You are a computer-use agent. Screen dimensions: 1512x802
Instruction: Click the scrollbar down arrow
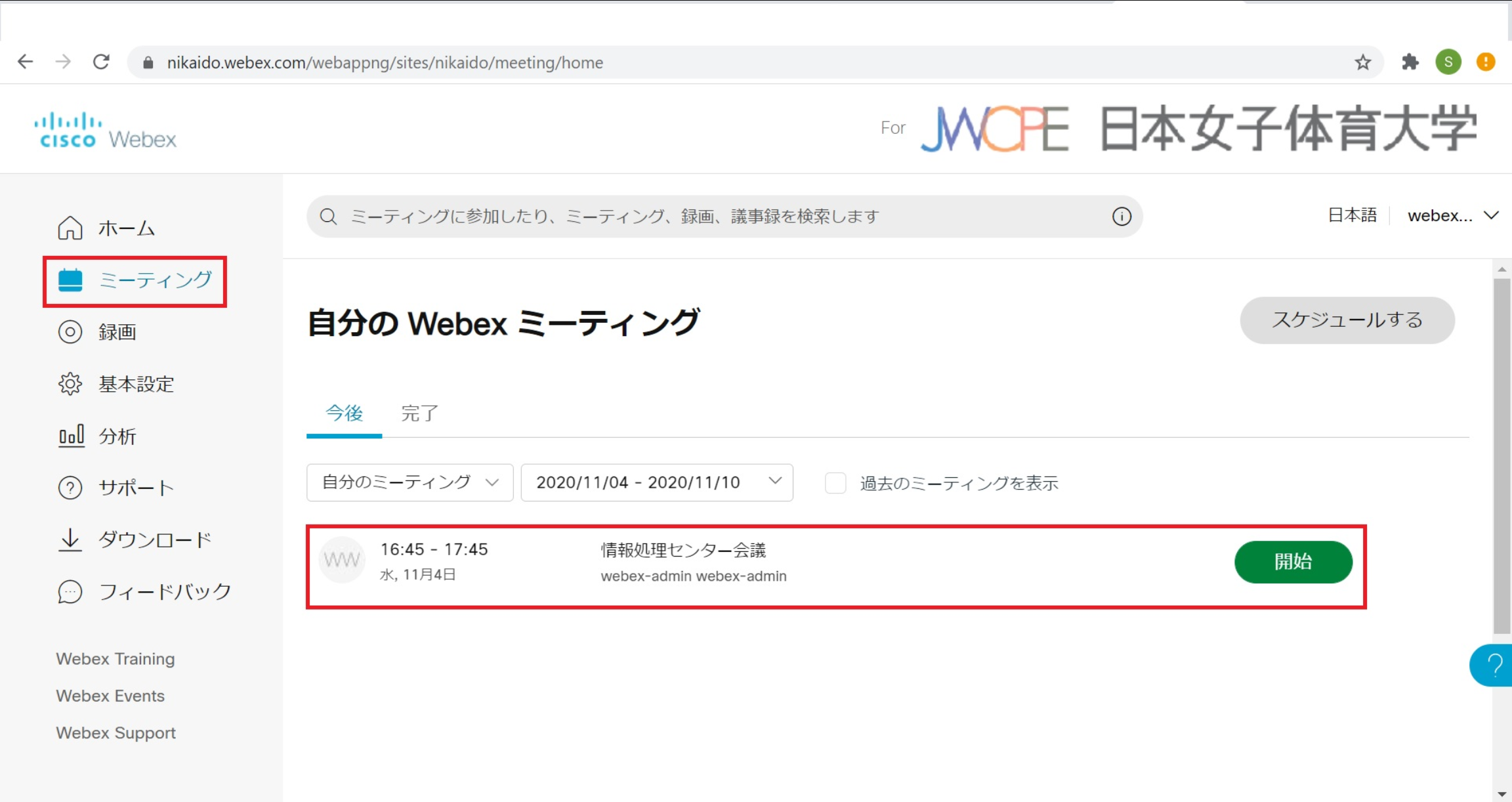[1502, 794]
